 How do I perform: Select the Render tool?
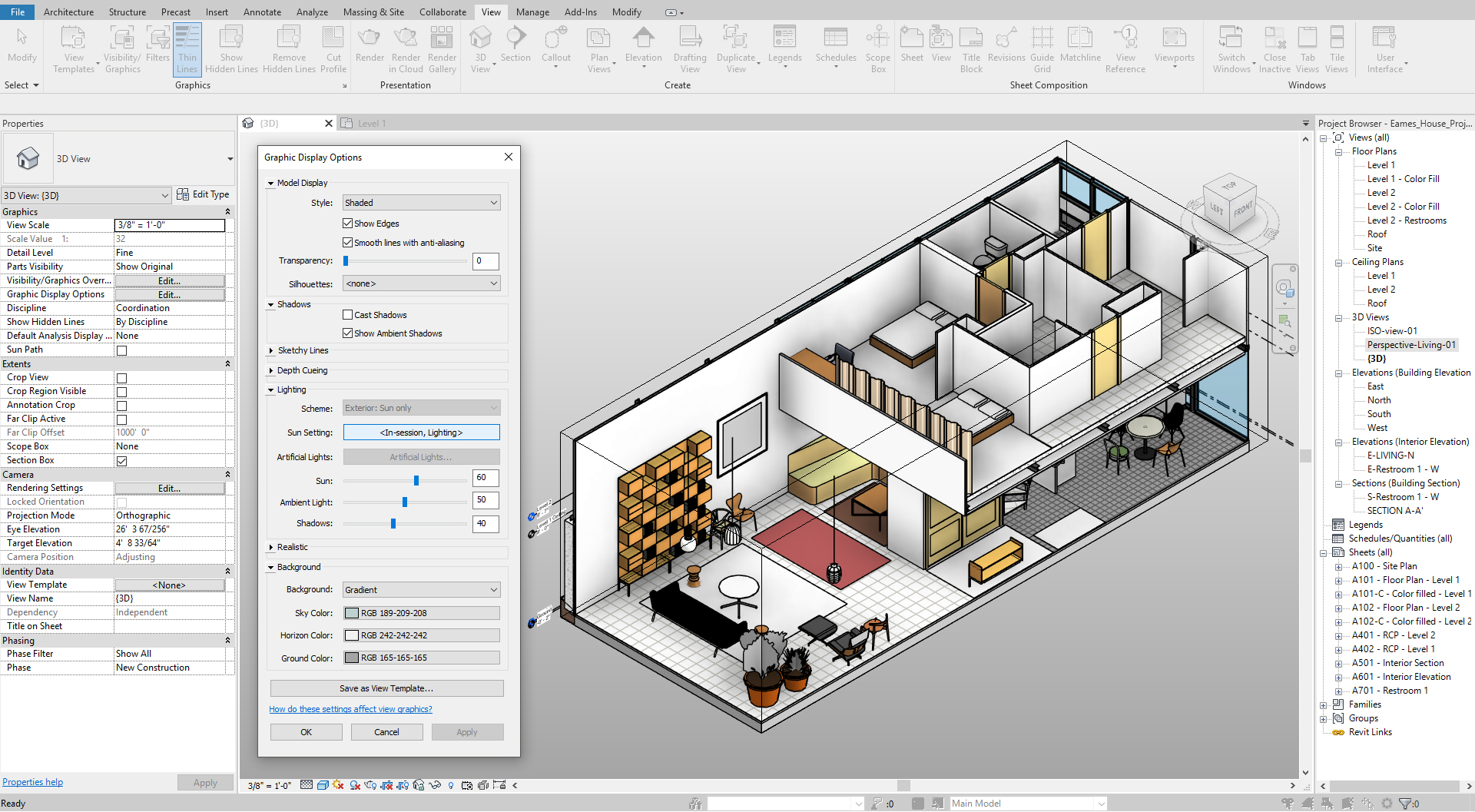click(x=370, y=46)
